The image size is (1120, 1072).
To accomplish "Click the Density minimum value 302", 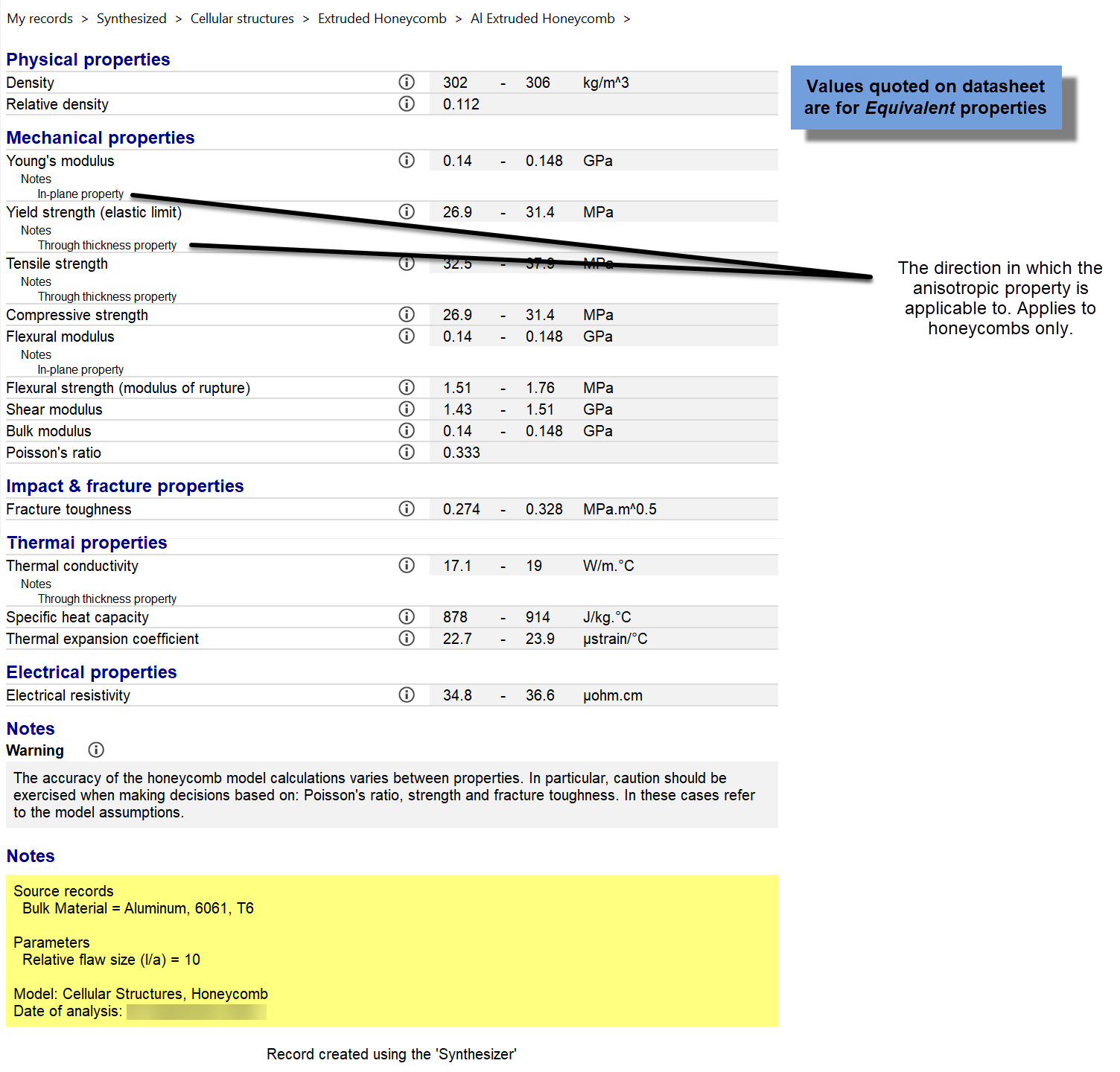I will pos(455,83).
